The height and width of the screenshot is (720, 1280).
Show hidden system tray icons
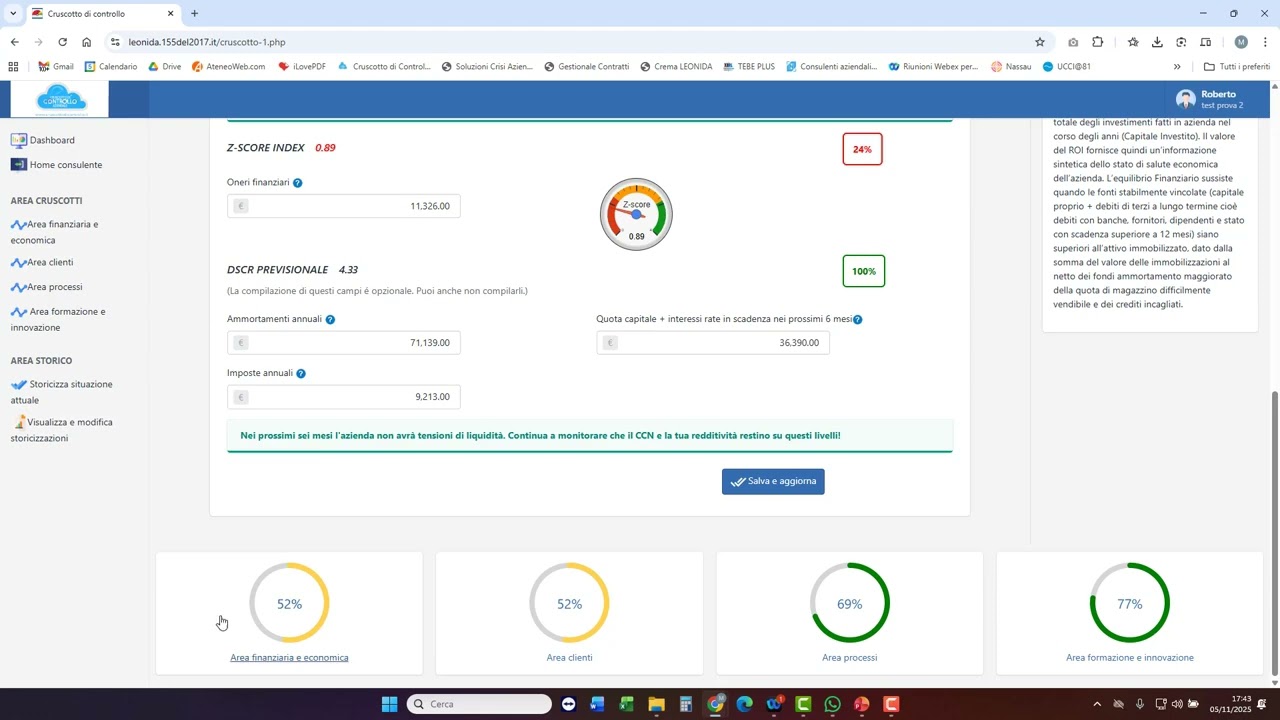(1097, 705)
